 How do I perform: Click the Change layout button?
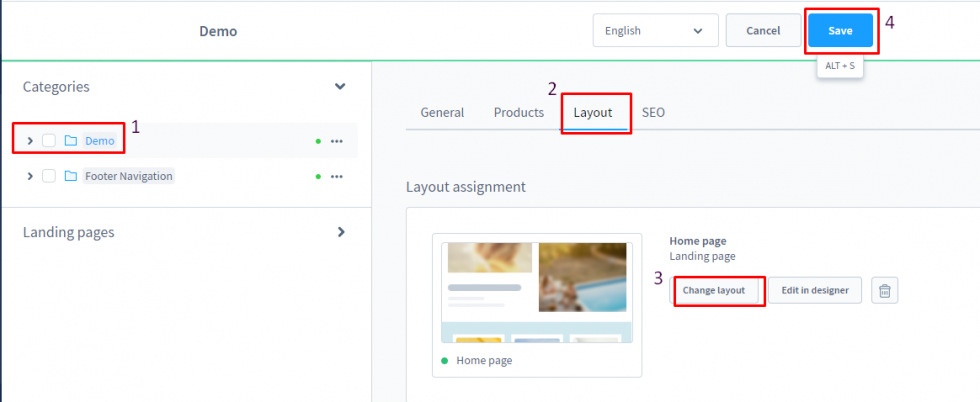pyautogui.click(x=714, y=291)
